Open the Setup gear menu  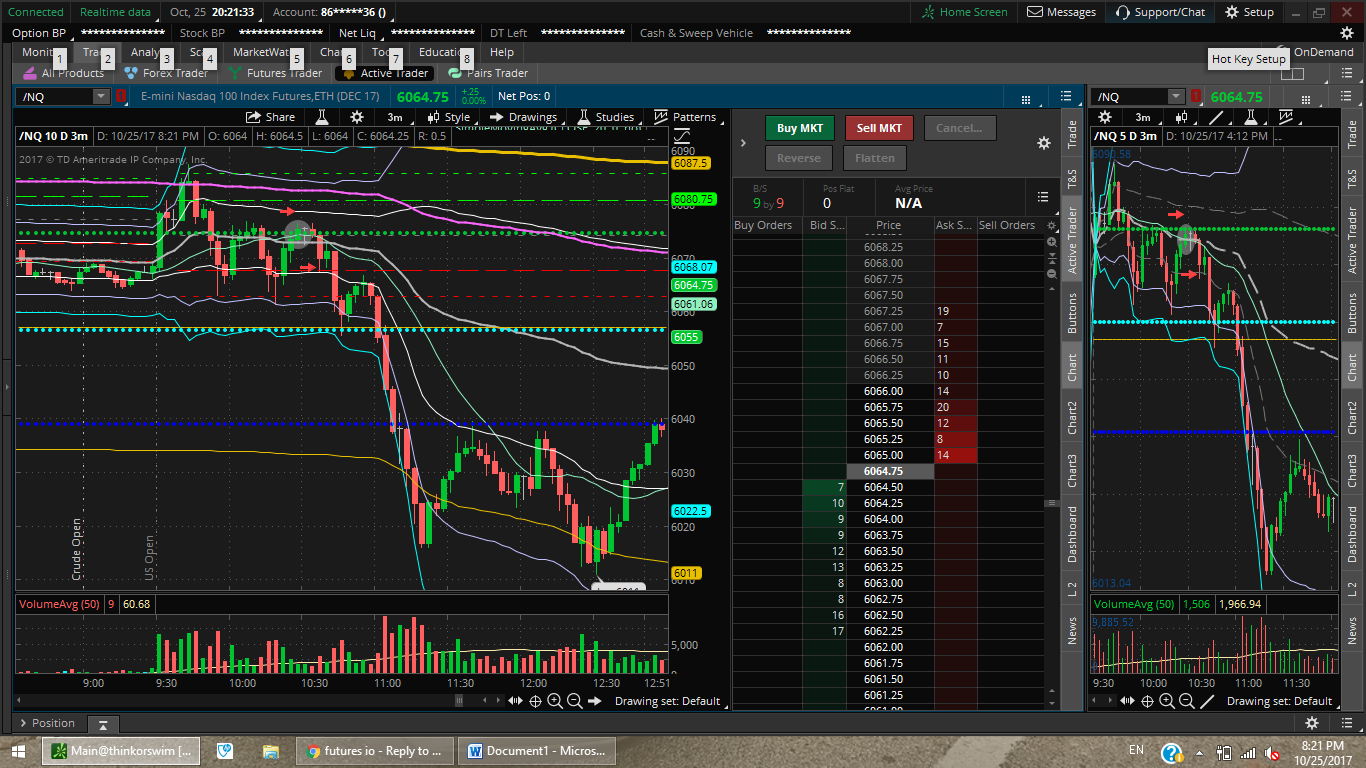pyautogui.click(x=1250, y=12)
